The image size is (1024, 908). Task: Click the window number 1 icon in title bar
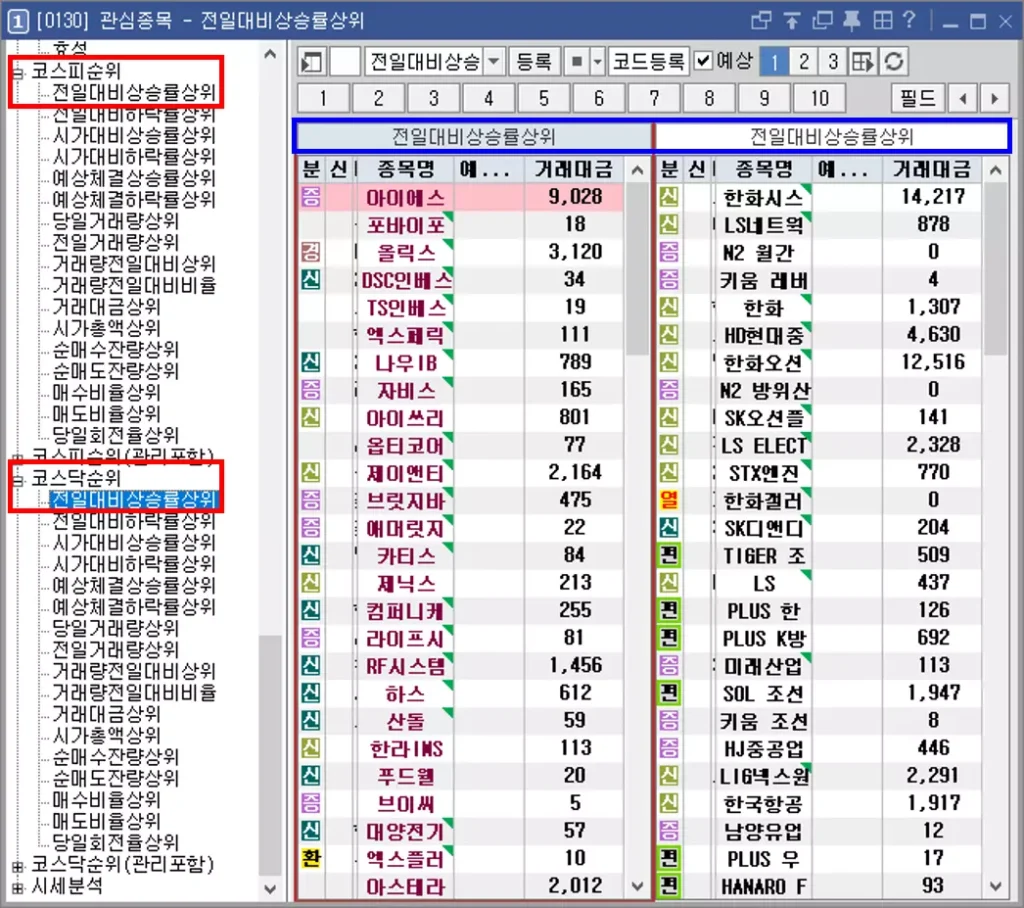point(18,21)
